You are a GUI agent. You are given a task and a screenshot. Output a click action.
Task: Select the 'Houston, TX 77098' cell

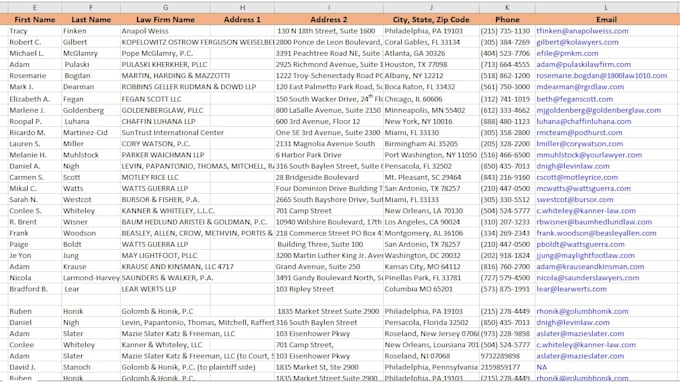pyautogui.click(x=431, y=65)
